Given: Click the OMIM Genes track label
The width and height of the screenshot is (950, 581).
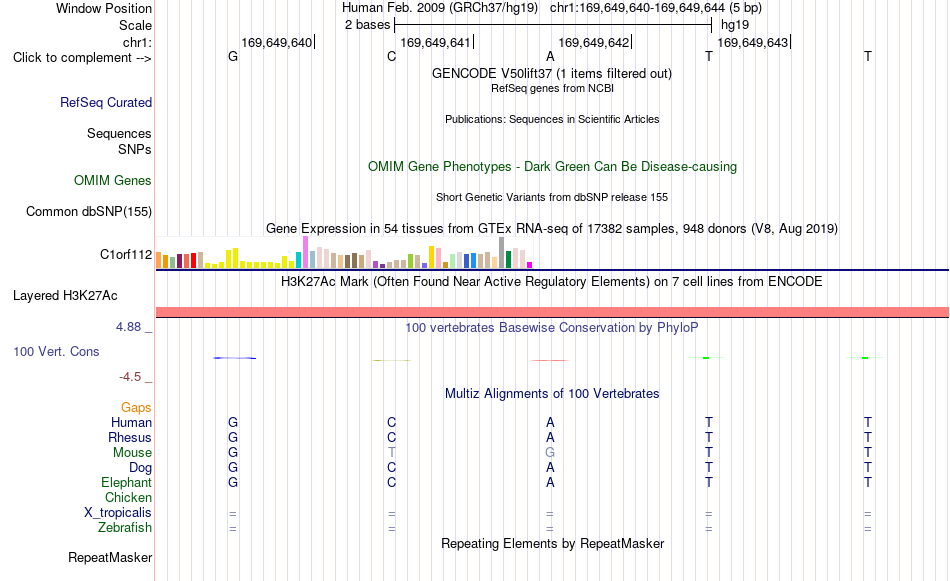Looking at the screenshot, I should coord(113,181).
